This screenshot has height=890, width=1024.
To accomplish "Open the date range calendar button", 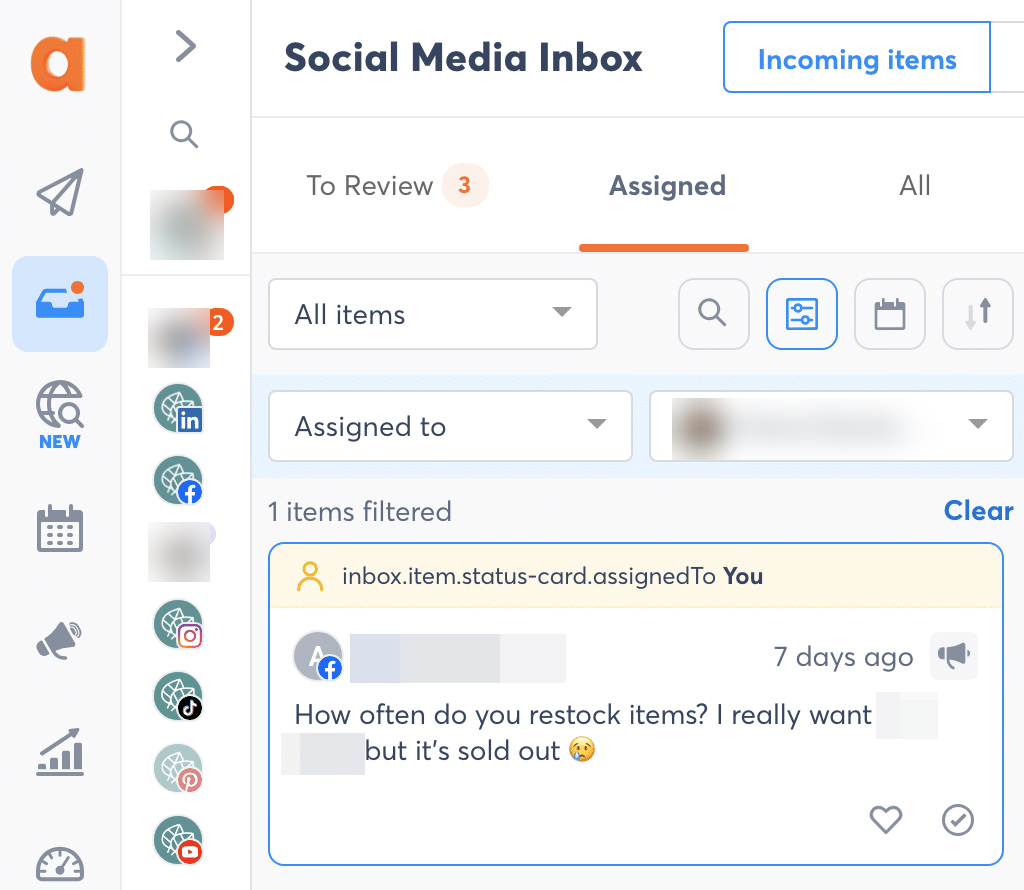I will [889, 314].
